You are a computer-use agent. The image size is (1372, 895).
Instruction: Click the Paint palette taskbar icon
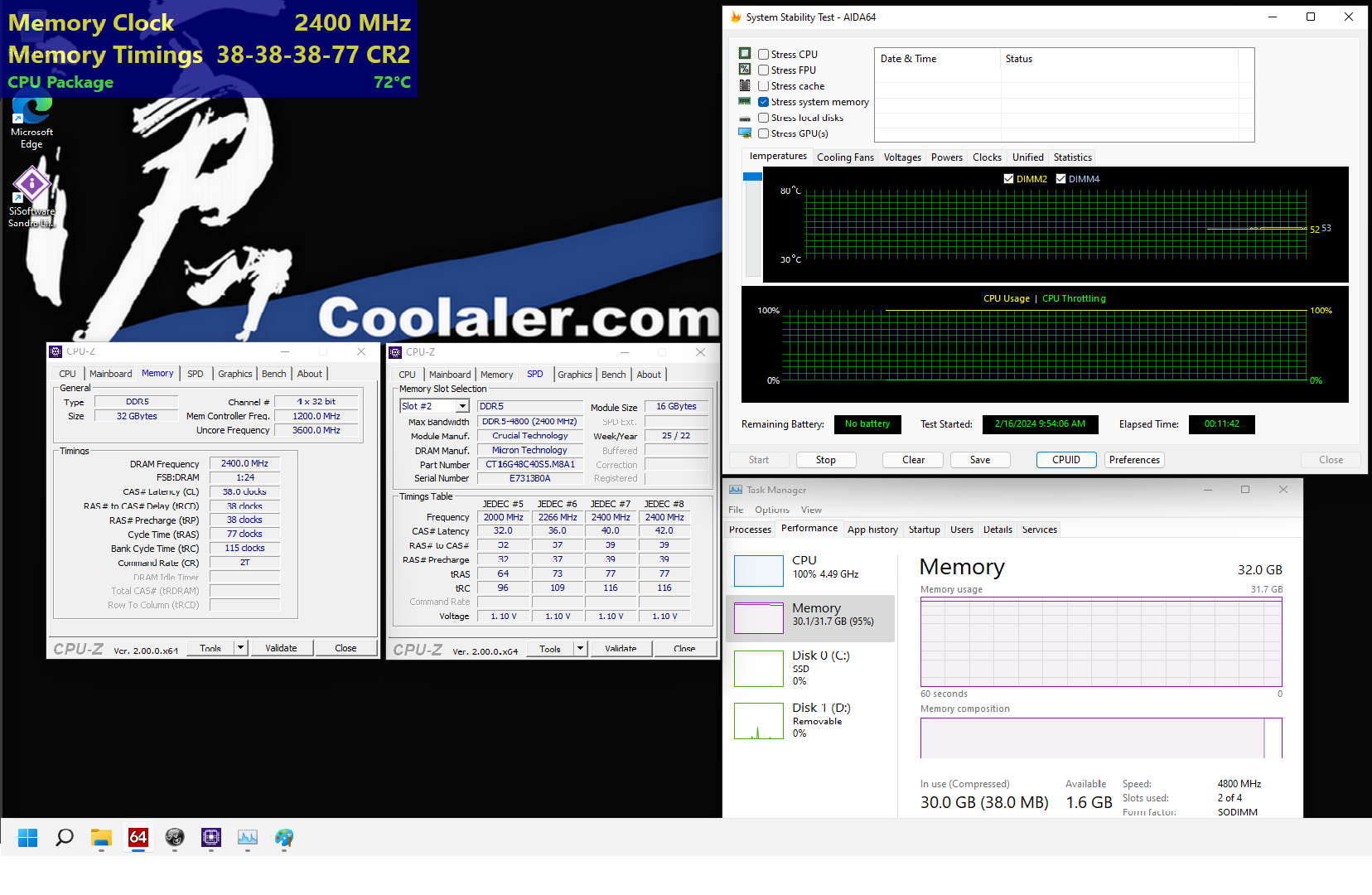coord(284,838)
